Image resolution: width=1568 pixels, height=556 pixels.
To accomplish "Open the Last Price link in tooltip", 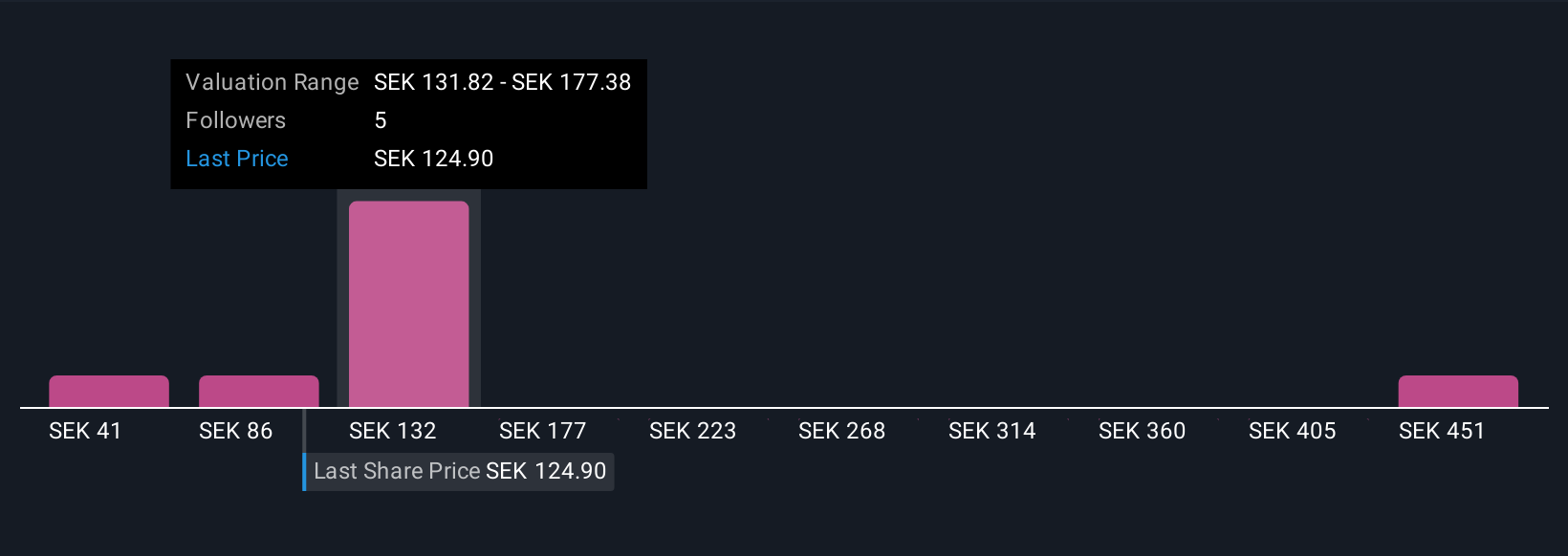I will [x=237, y=159].
